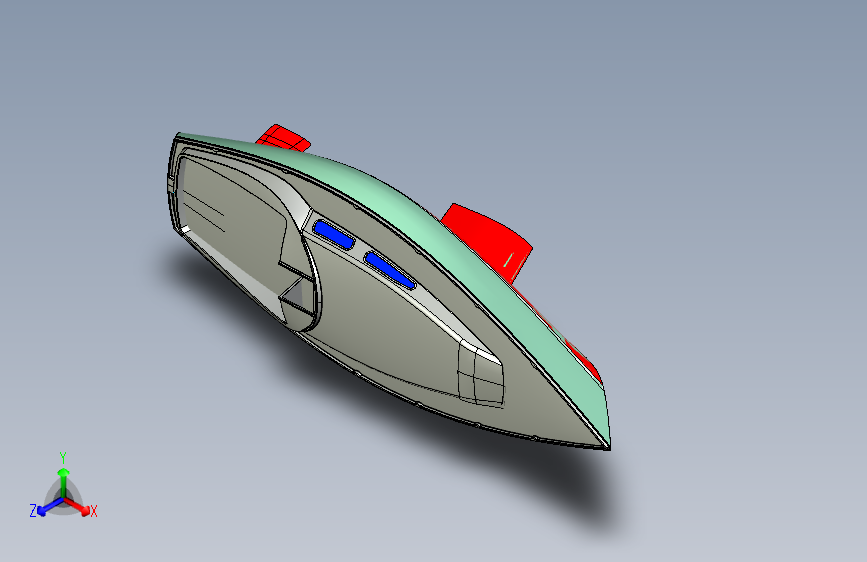Select the small red block at model top
Screen dimensions: 867x562
(x=286, y=137)
